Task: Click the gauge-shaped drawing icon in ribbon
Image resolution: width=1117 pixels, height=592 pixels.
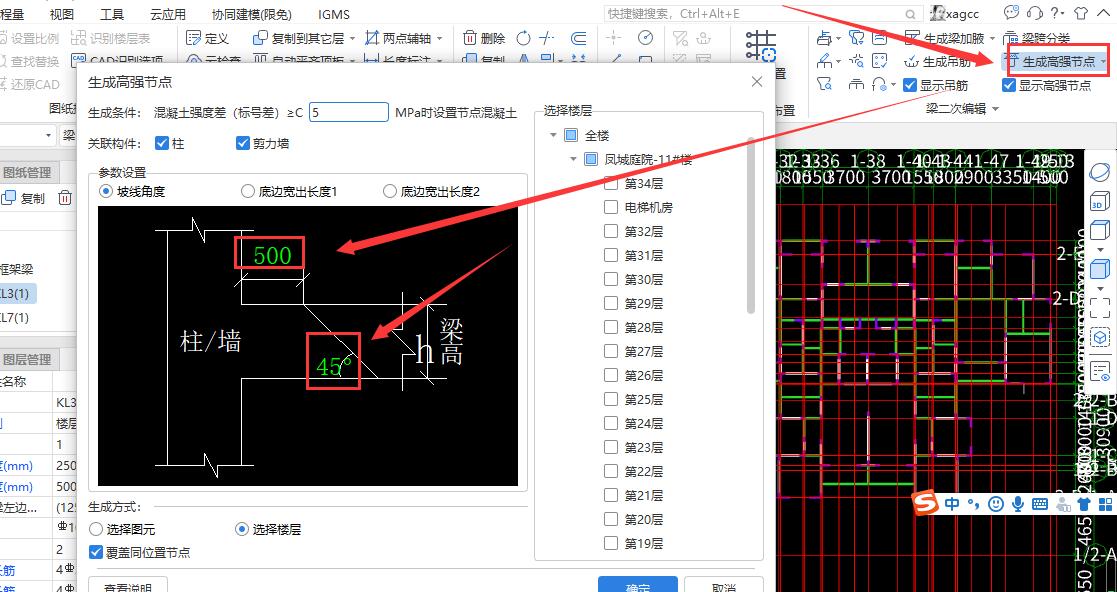Action: (x=645, y=38)
